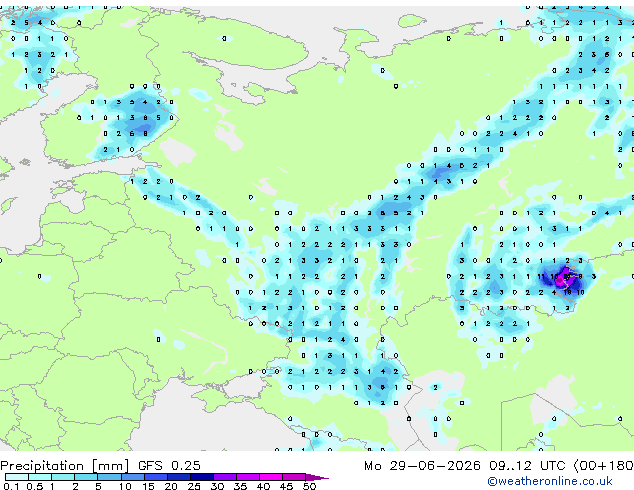Click the legend label "35"
Viewport: 634px width, 490px height.
pos(240,486)
